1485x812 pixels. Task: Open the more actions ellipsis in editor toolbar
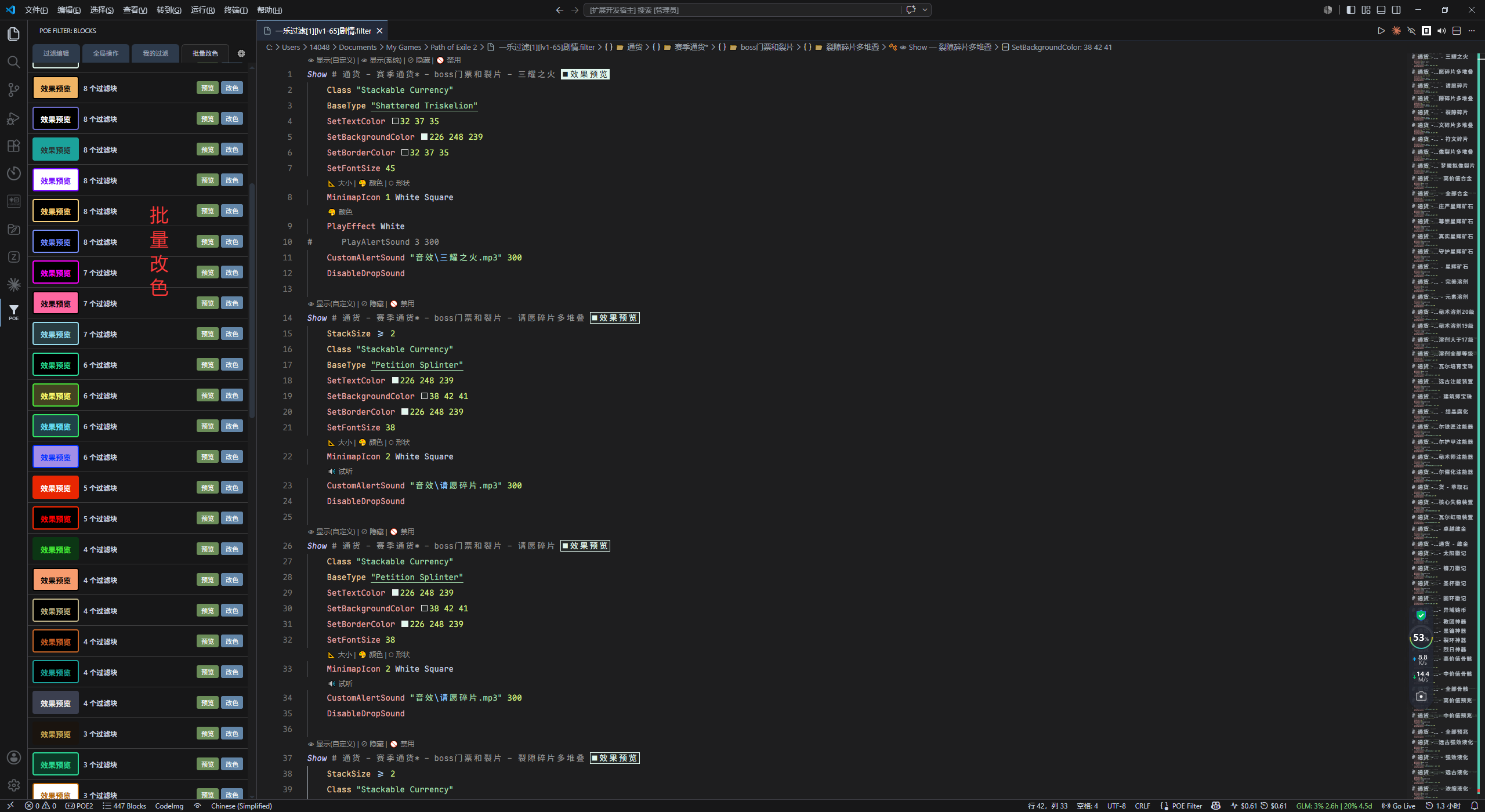[1472, 31]
